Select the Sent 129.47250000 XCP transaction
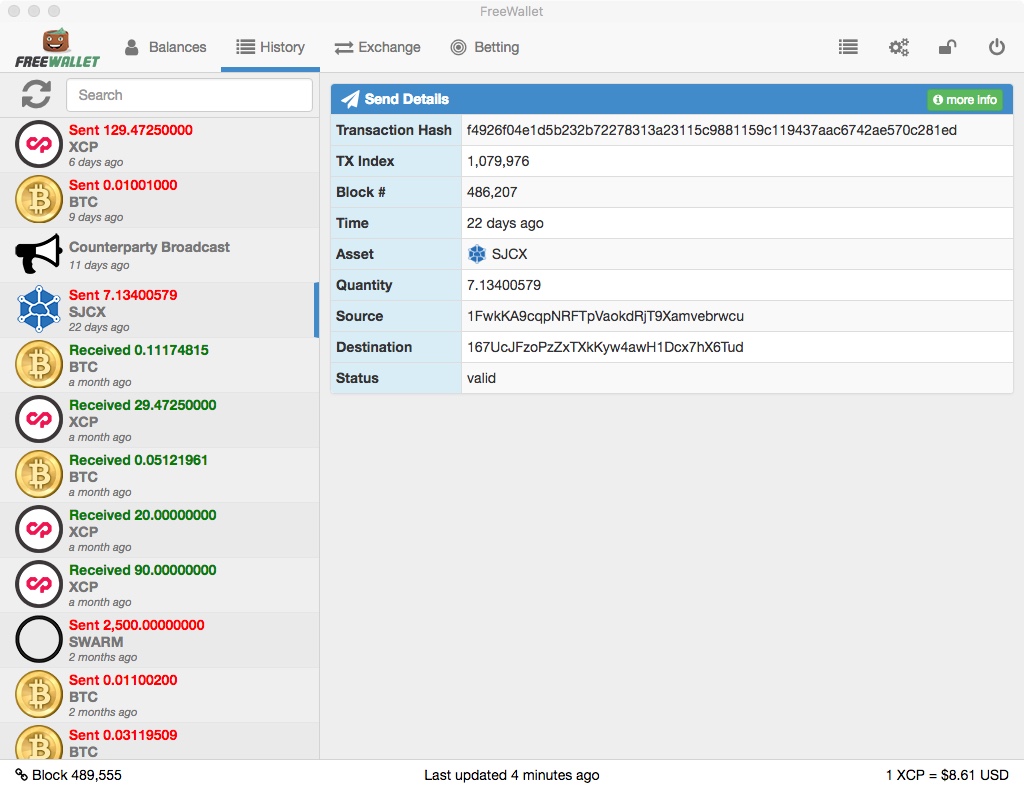The image size is (1024, 790). pos(159,145)
